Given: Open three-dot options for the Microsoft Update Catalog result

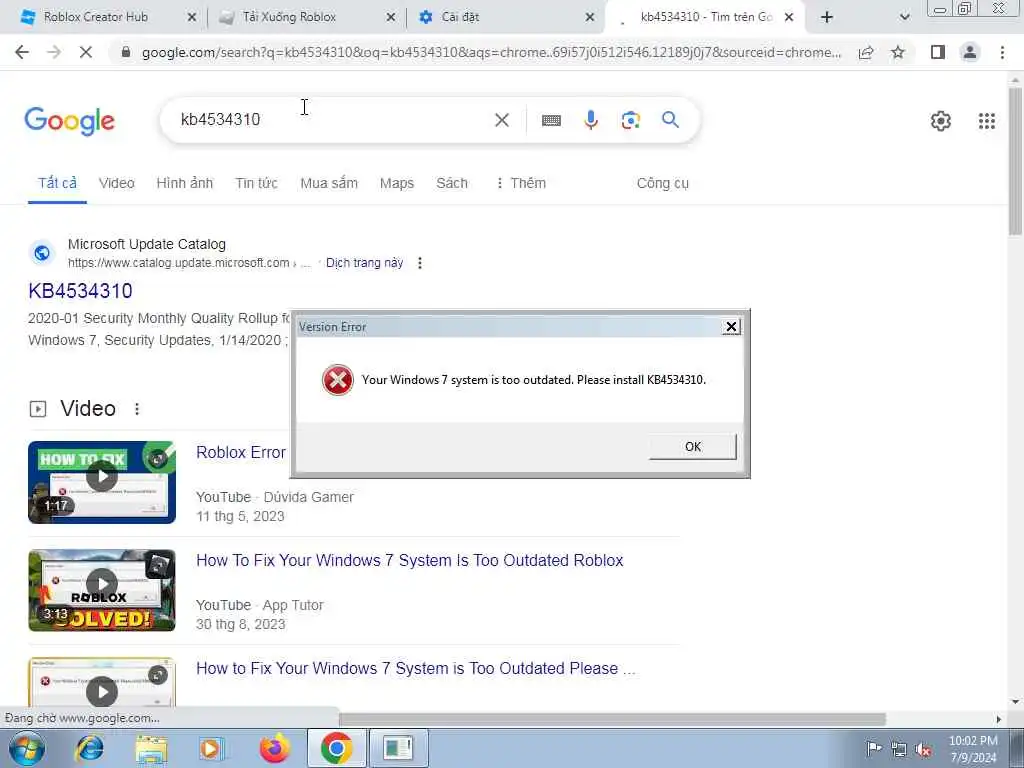Looking at the screenshot, I should coord(420,263).
